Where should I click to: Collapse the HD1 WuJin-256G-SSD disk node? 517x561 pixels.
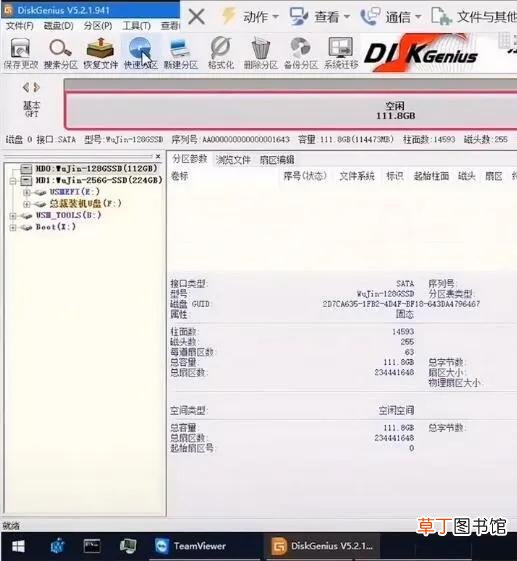click(x=13, y=181)
